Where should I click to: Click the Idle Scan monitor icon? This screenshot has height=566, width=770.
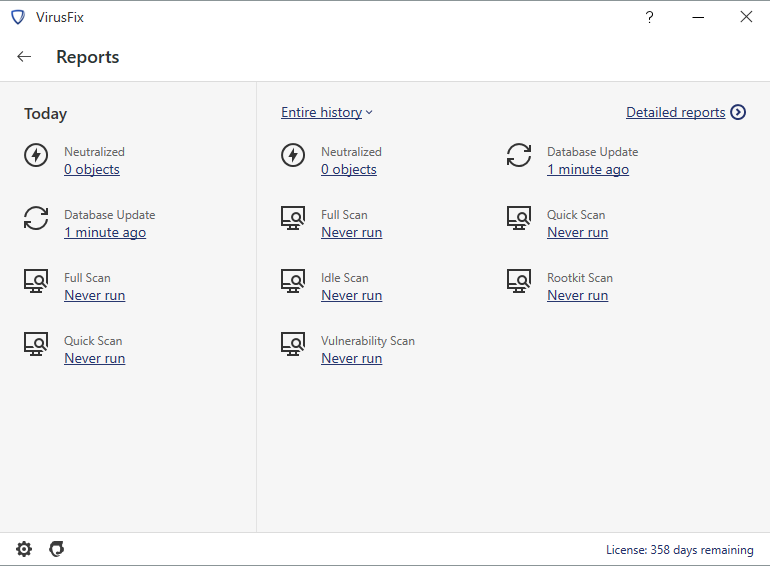pyautogui.click(x=293, y=281)
